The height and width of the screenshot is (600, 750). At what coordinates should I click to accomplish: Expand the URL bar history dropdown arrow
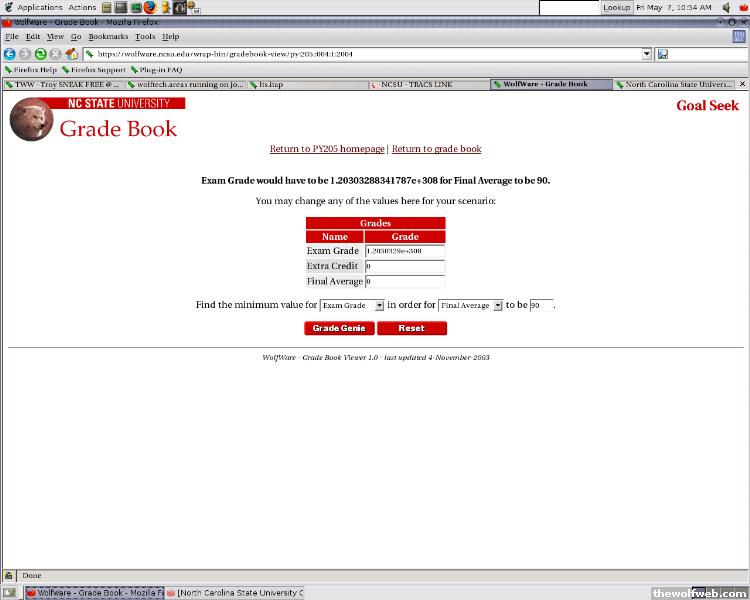point(647,54)
